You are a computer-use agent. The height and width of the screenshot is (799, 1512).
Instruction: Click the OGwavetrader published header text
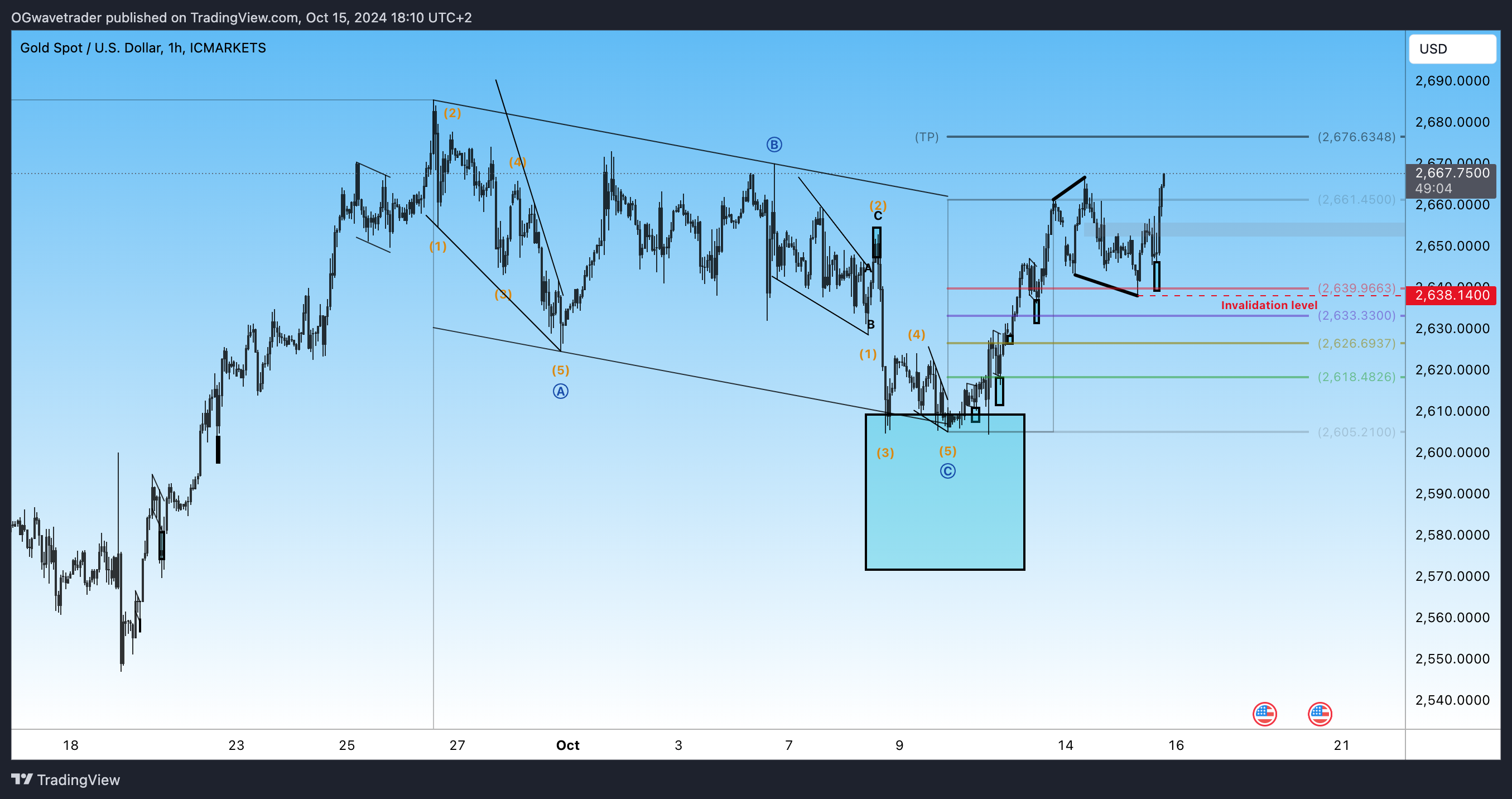(x=241, y=17)
